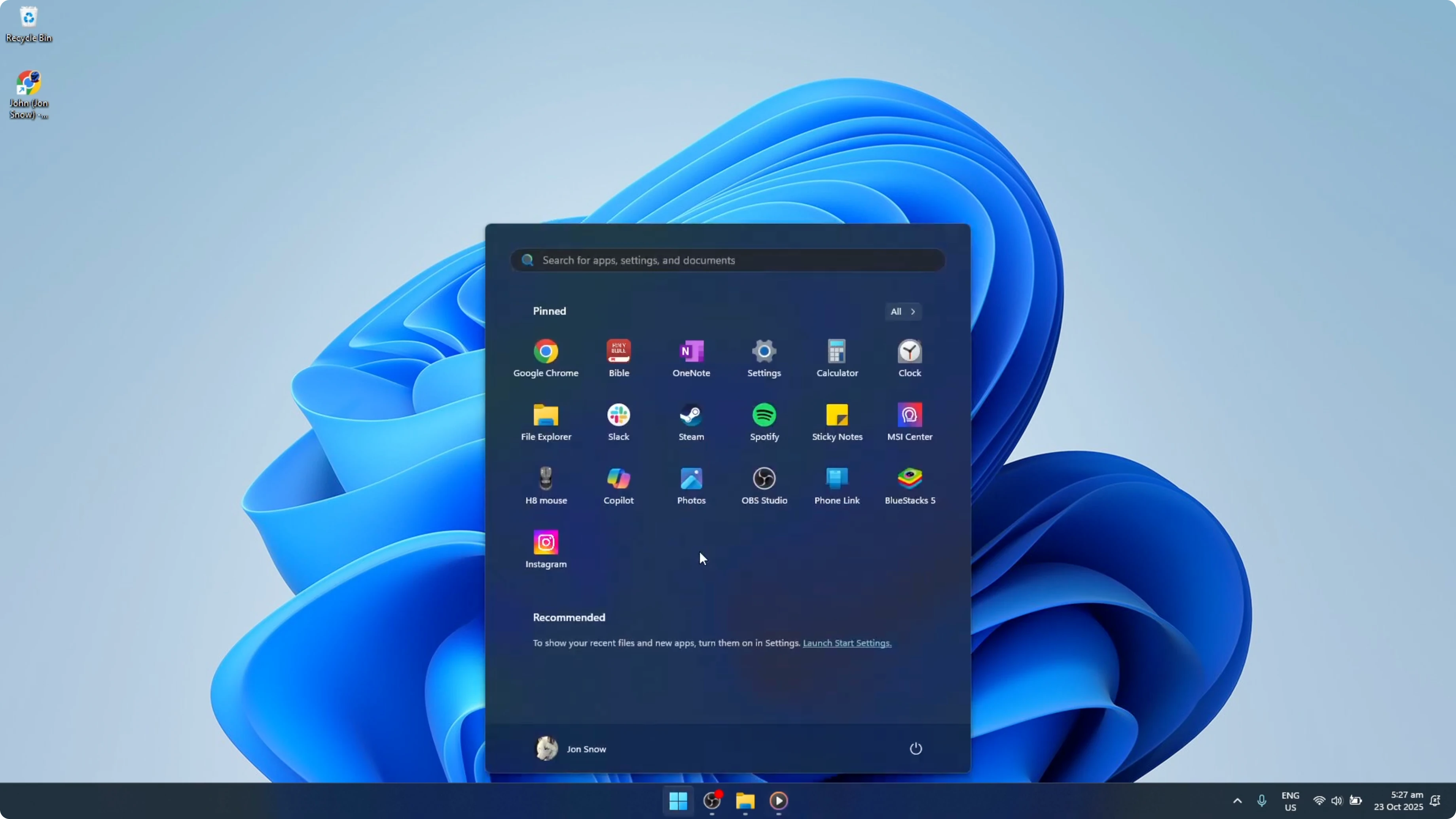1456x819 pixels.
Task: Launch OBS Studio from pinned apps
Action: [x=764, y=486]
